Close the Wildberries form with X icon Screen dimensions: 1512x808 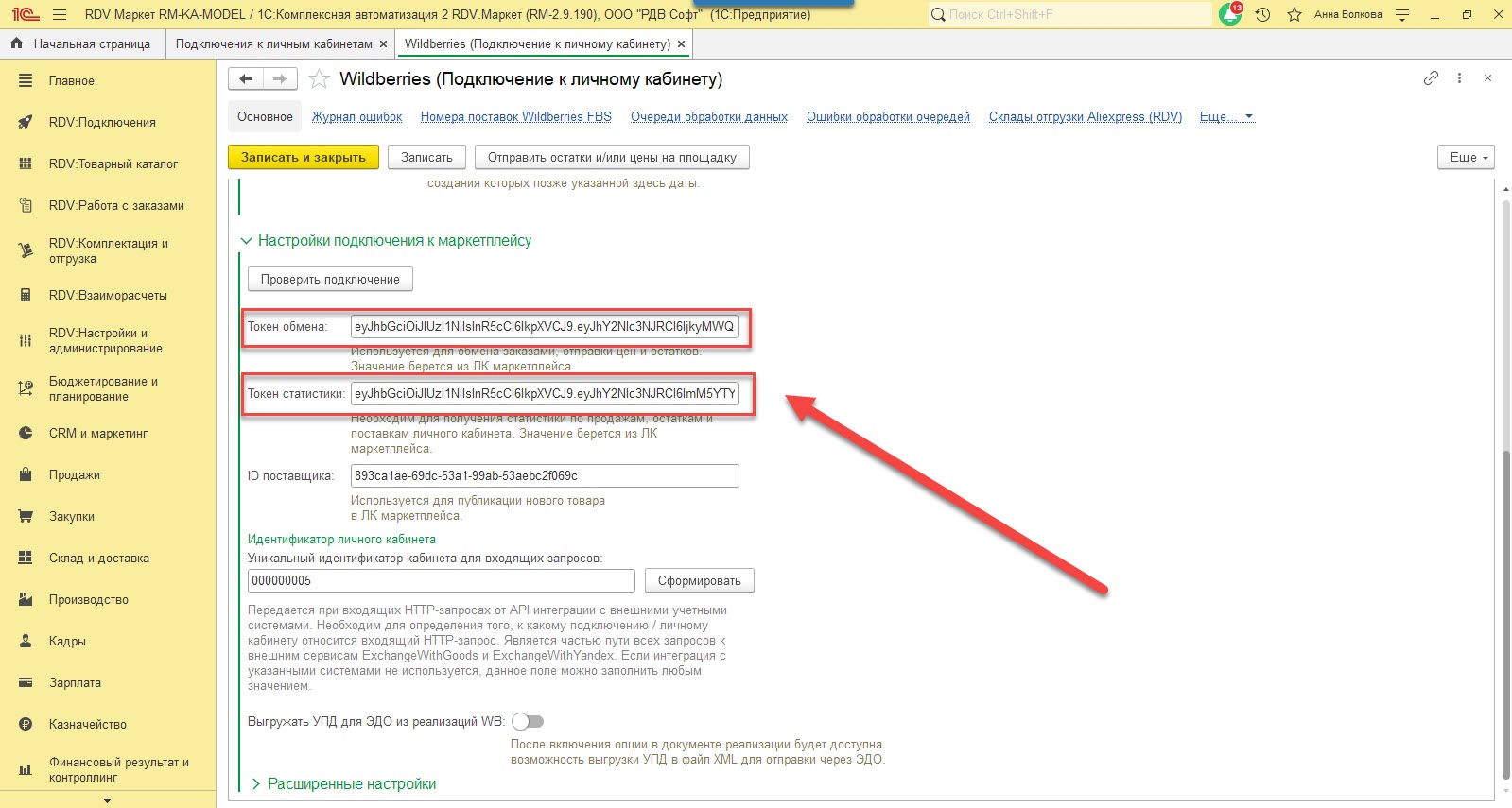(x=1487, y=78)
